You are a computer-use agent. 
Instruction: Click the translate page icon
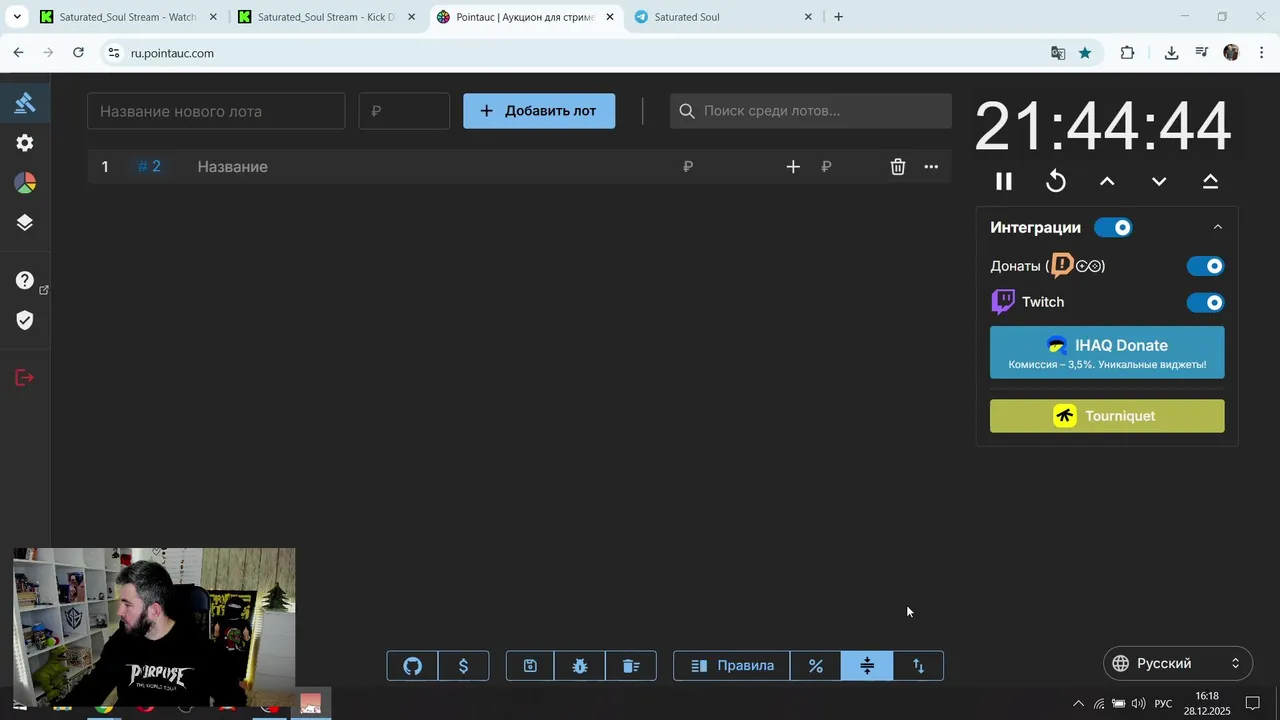(x=1058, y=53)
